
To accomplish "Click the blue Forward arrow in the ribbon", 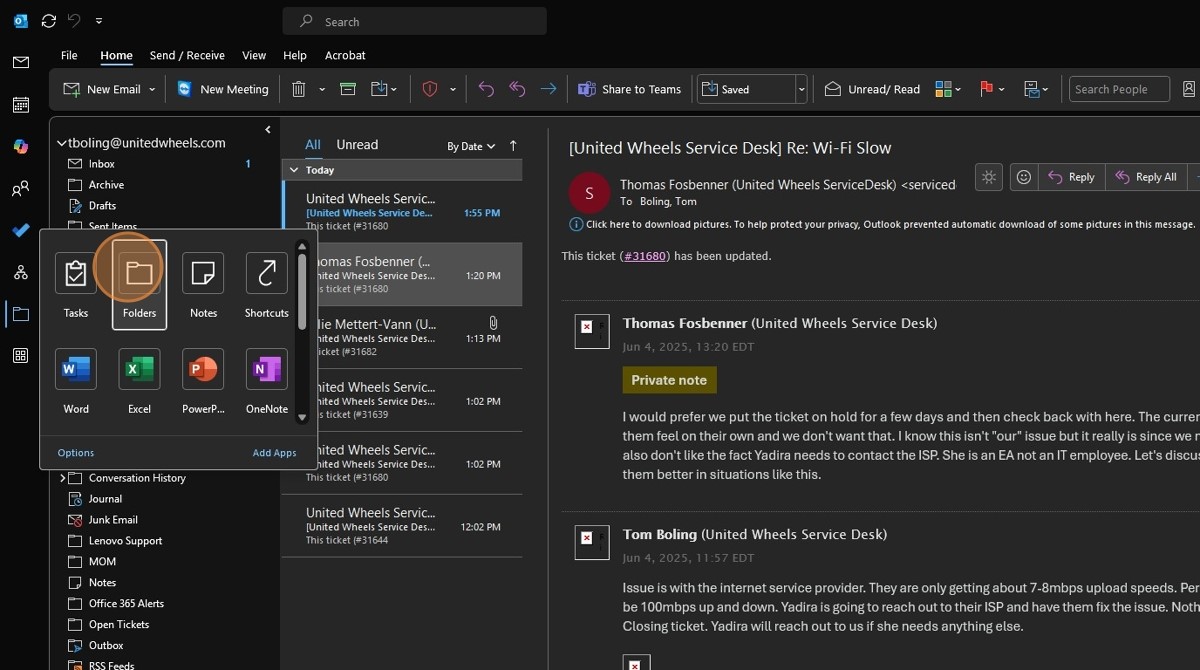I will (x=548, y=89).
